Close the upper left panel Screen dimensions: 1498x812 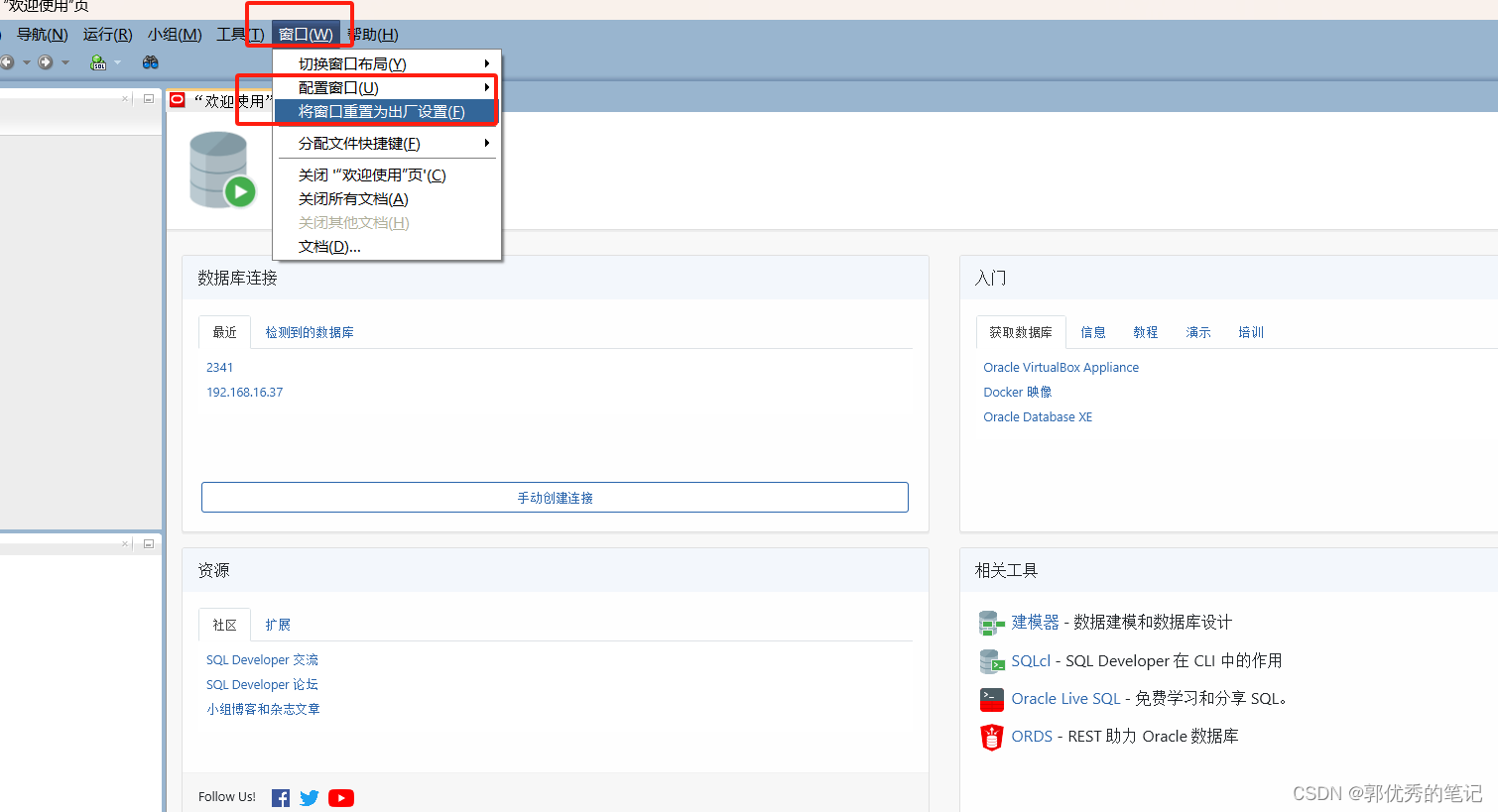126,98
